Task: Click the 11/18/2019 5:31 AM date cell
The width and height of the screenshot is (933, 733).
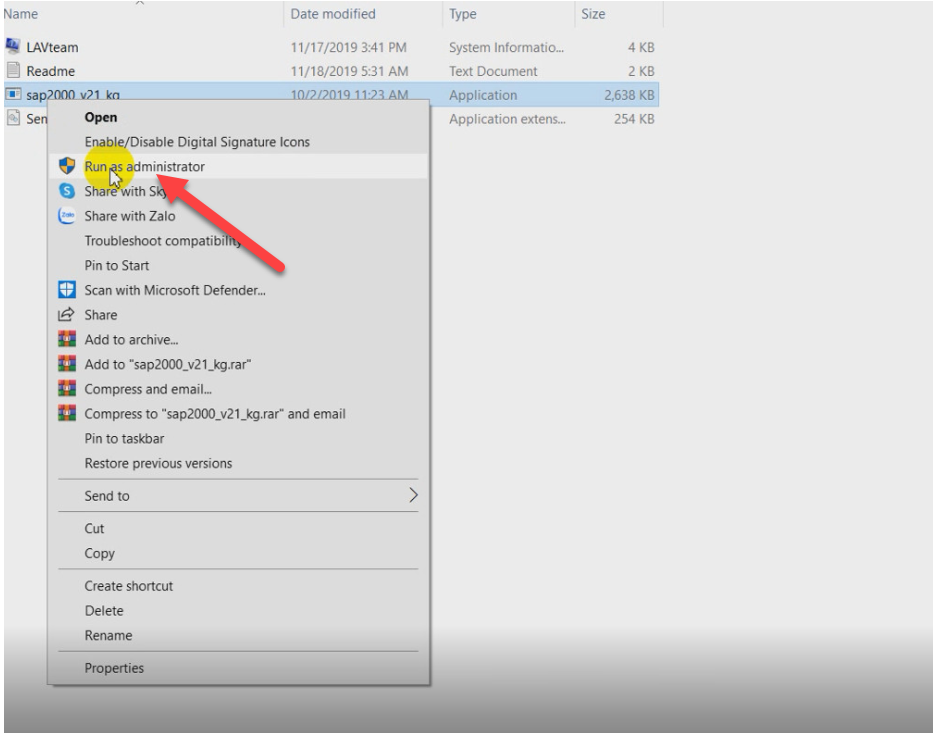Action: (x=349, y=71)
